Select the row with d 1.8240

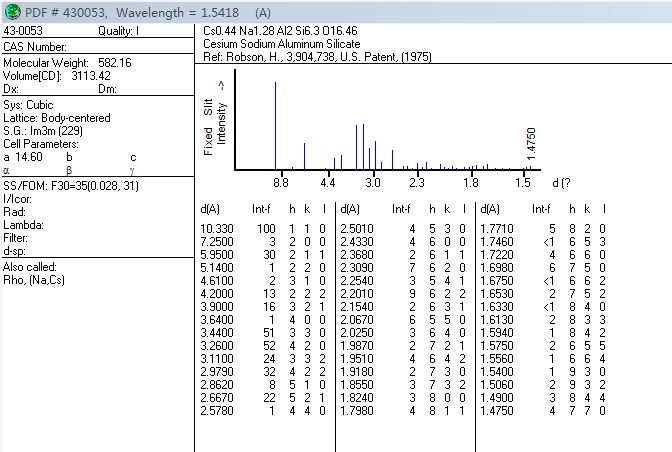403,398
